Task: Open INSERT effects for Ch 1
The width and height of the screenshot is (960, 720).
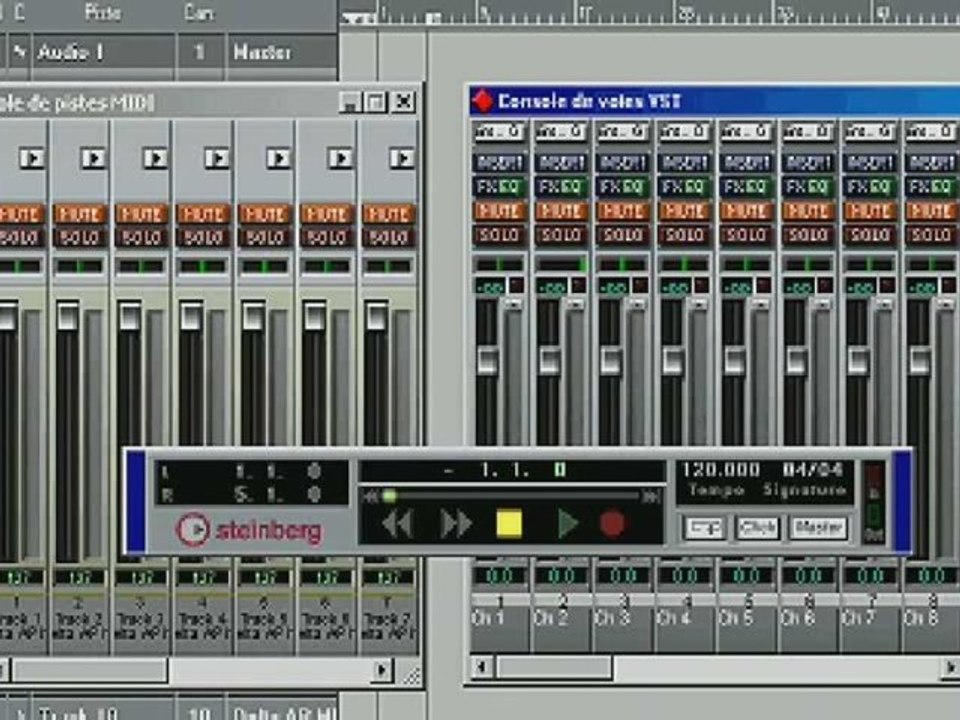Action: (499, 163)
